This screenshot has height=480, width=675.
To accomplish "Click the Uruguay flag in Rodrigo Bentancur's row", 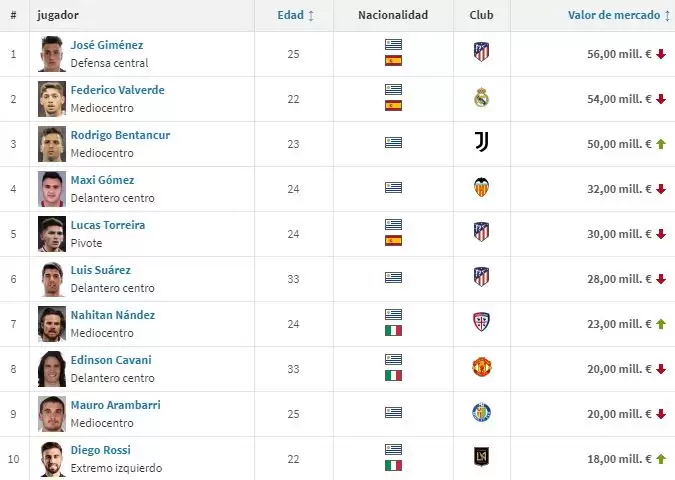I will pyautogui.click(x=393, y=143).
